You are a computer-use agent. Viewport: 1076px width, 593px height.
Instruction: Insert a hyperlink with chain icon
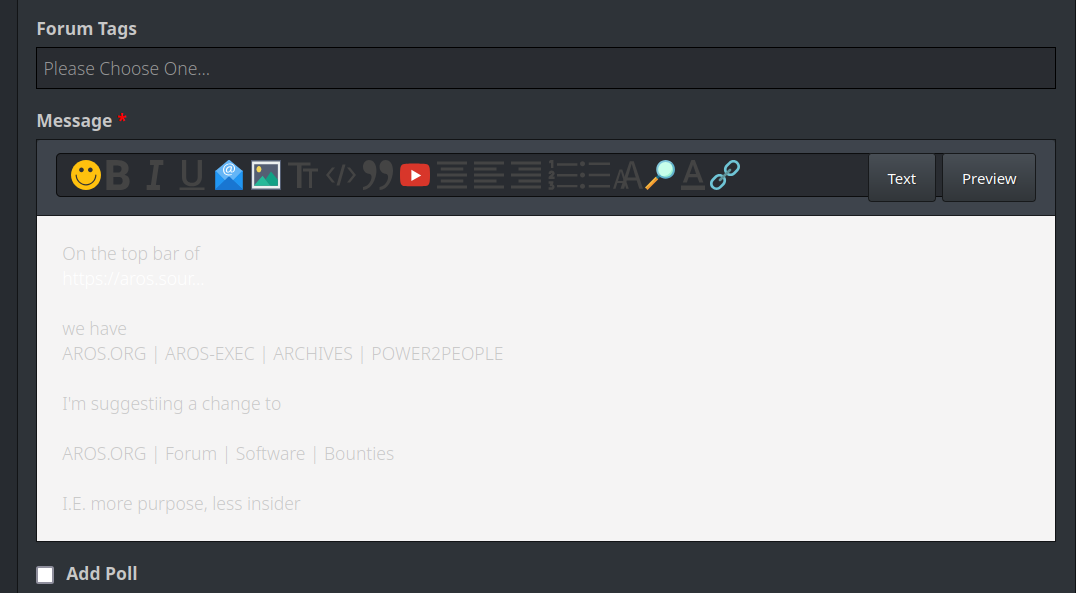coord(724,176)
